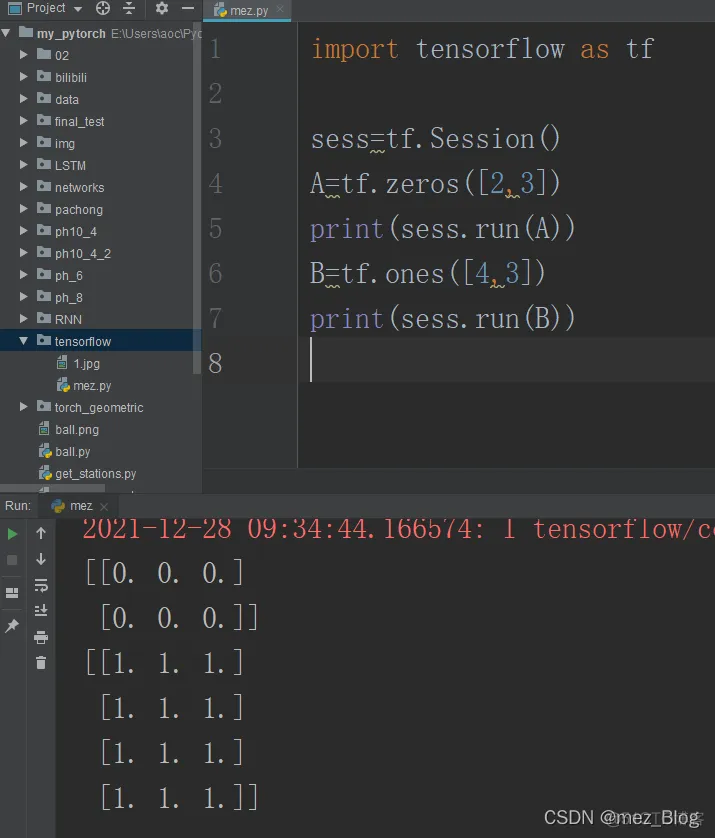The image size is (715, 838).
Task: Click the Scroll to End icon
Action: [41, 610]
